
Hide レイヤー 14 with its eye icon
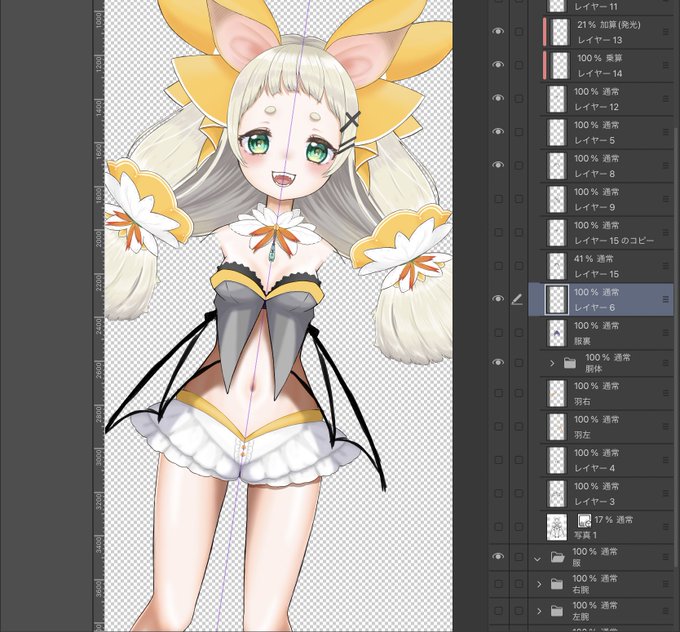pos(498,65)
